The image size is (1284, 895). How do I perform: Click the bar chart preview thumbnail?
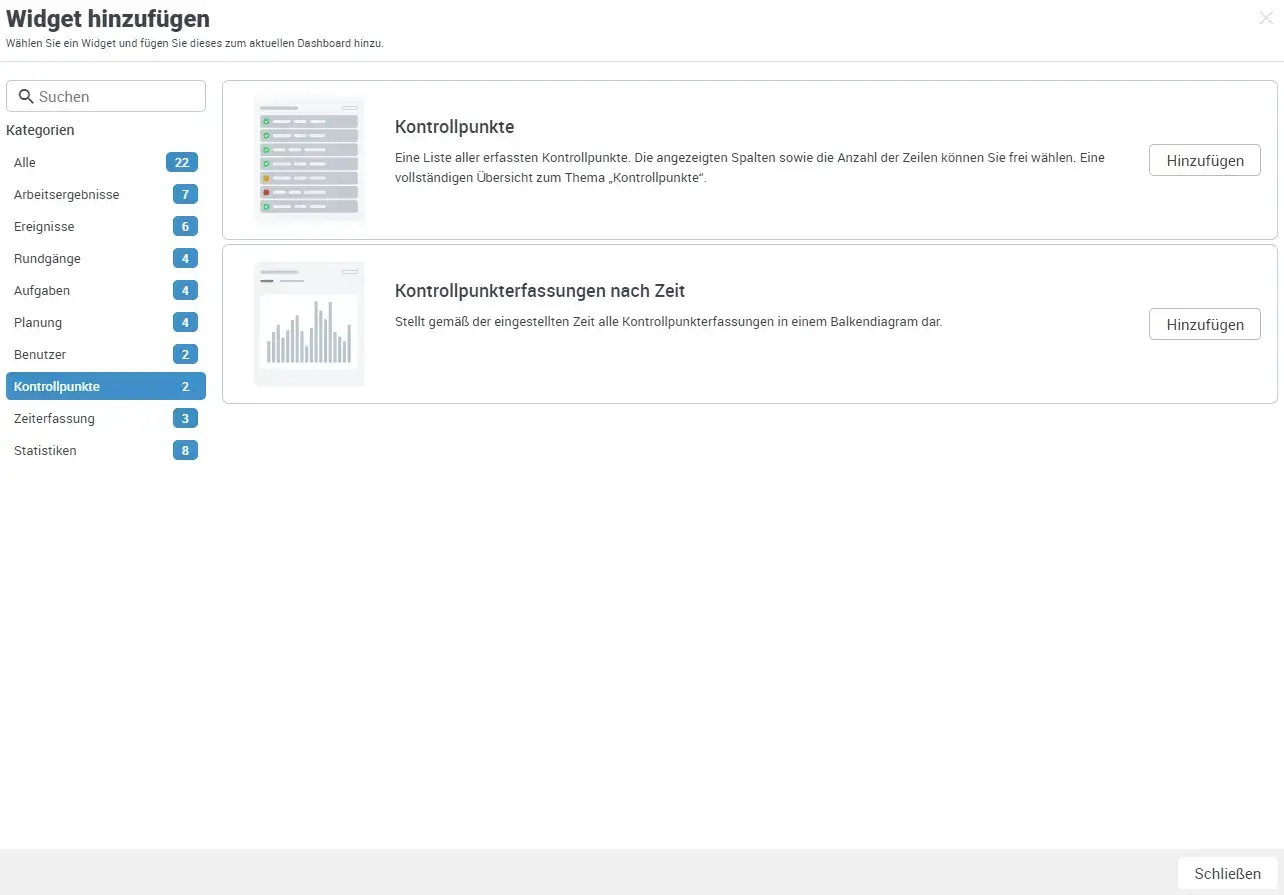pos(309,323)
